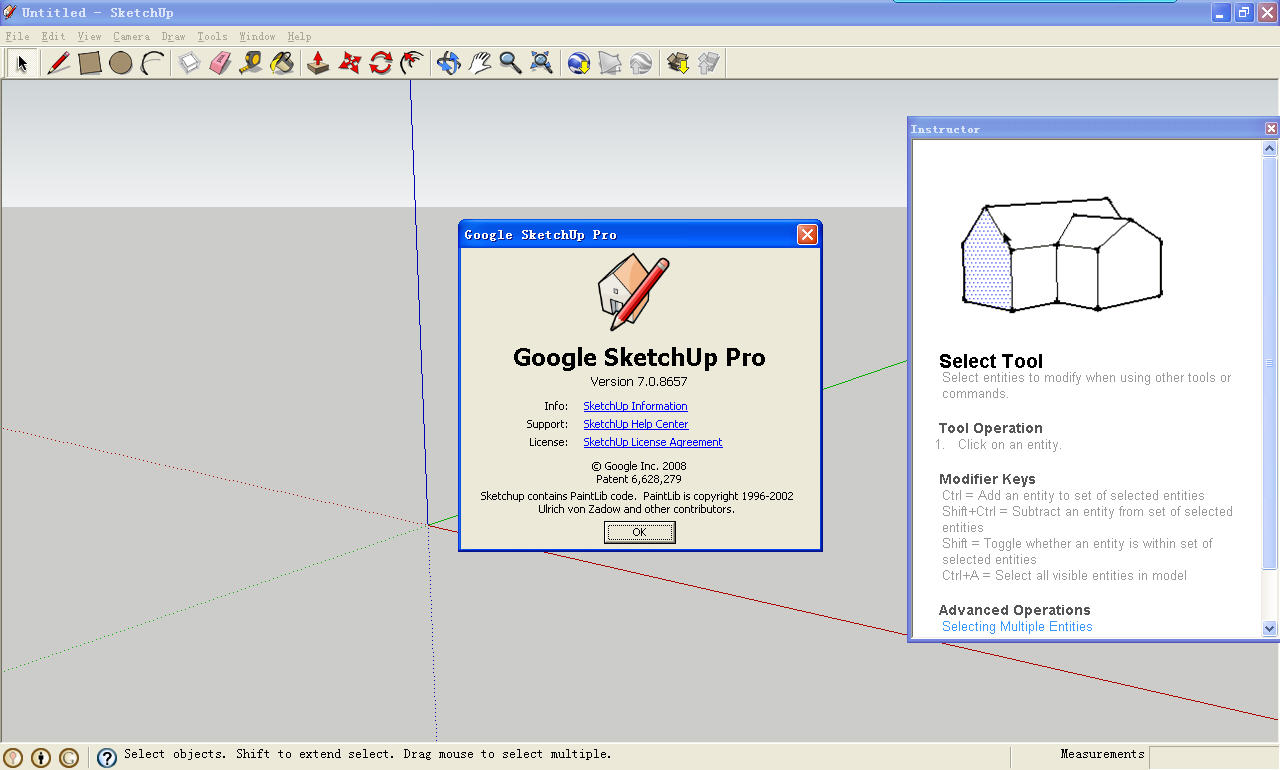Open the Draw menu
Screen dimensions: 1280x770
coord(173,37)
